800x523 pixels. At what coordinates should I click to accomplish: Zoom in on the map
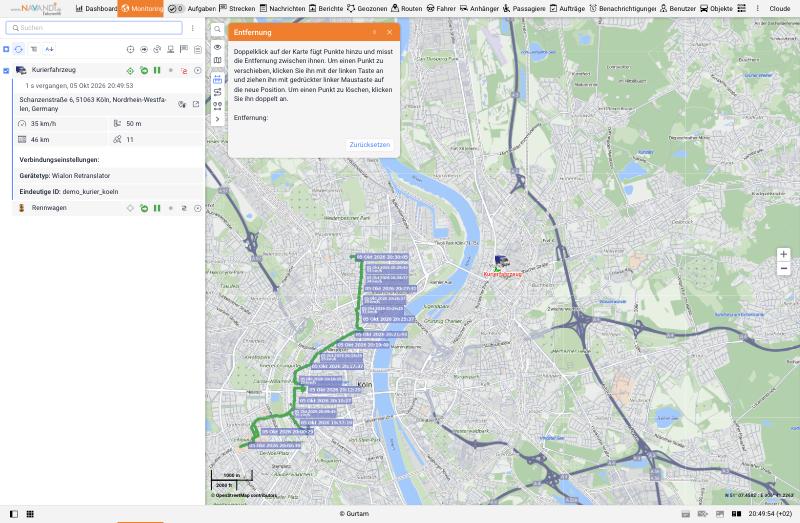(x=783, y=255)
